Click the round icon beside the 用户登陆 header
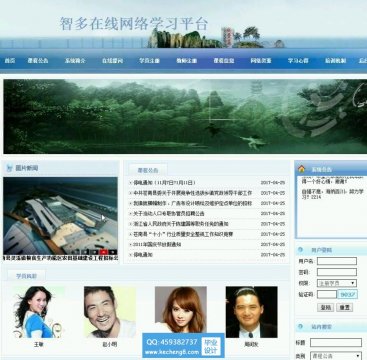Screen dimensions: 367x360 point(300,250)
